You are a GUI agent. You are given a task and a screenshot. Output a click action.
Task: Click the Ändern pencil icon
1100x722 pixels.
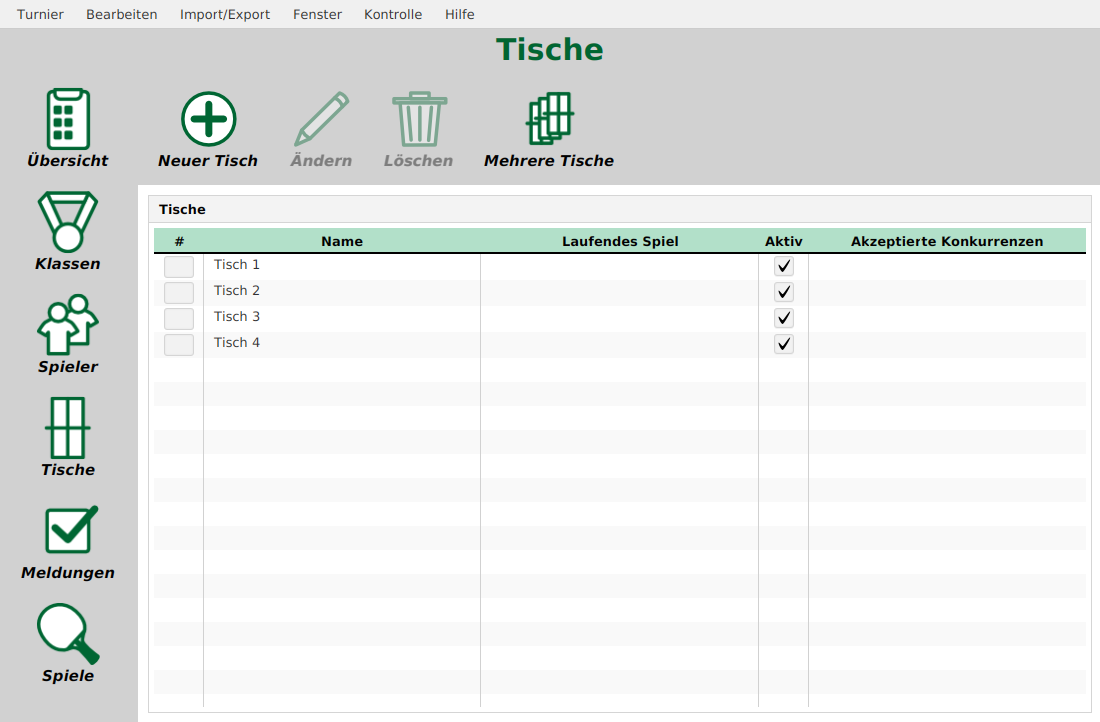tap(321, 120)
